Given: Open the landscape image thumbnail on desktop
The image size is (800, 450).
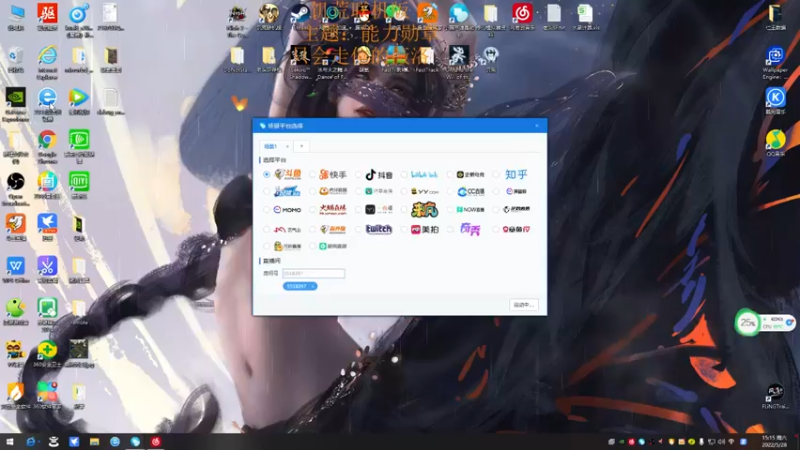Looking at the screenshot, I should click(79, 354).
